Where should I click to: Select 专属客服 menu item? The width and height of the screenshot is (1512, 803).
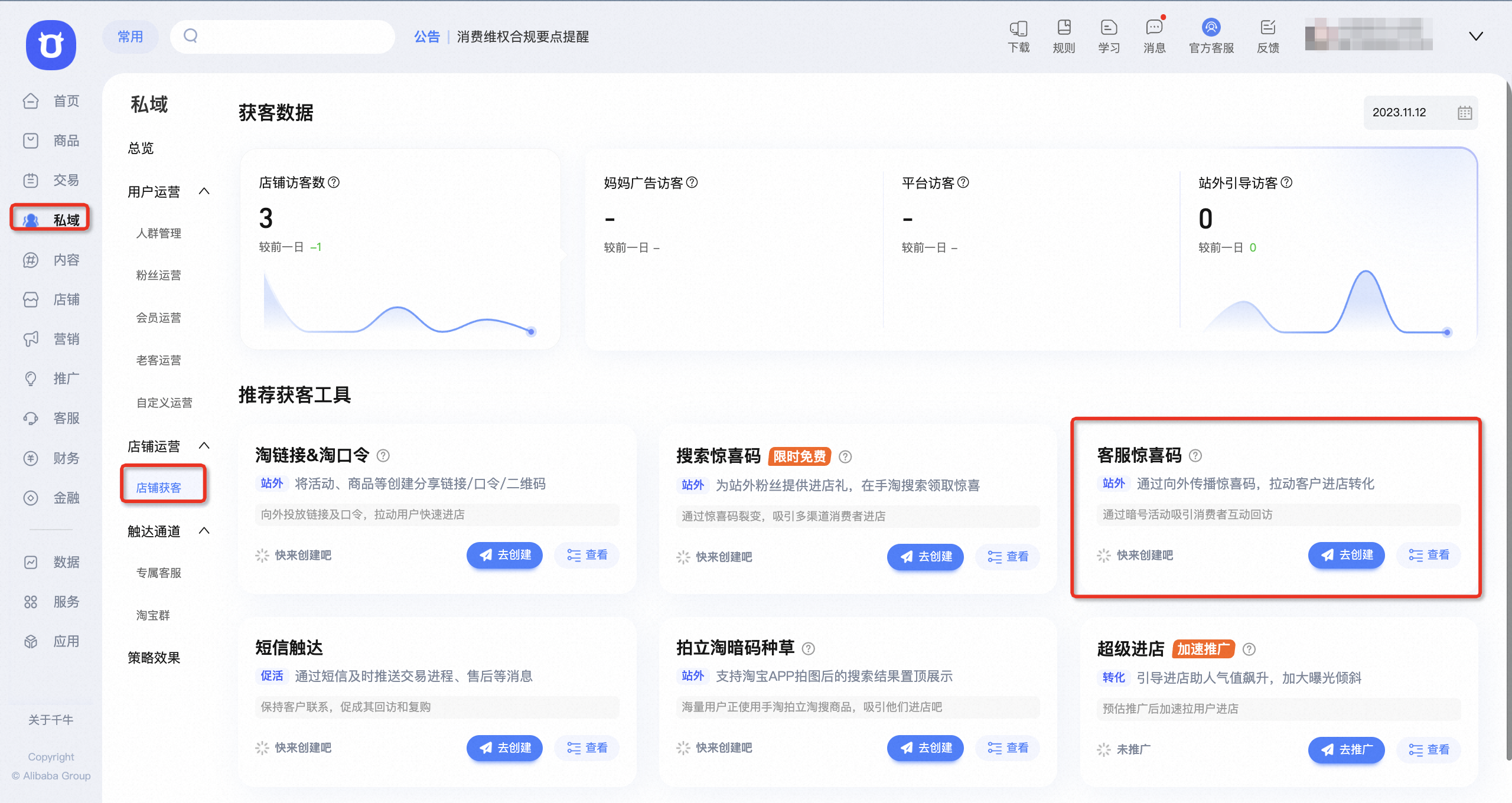click(158, 573)
